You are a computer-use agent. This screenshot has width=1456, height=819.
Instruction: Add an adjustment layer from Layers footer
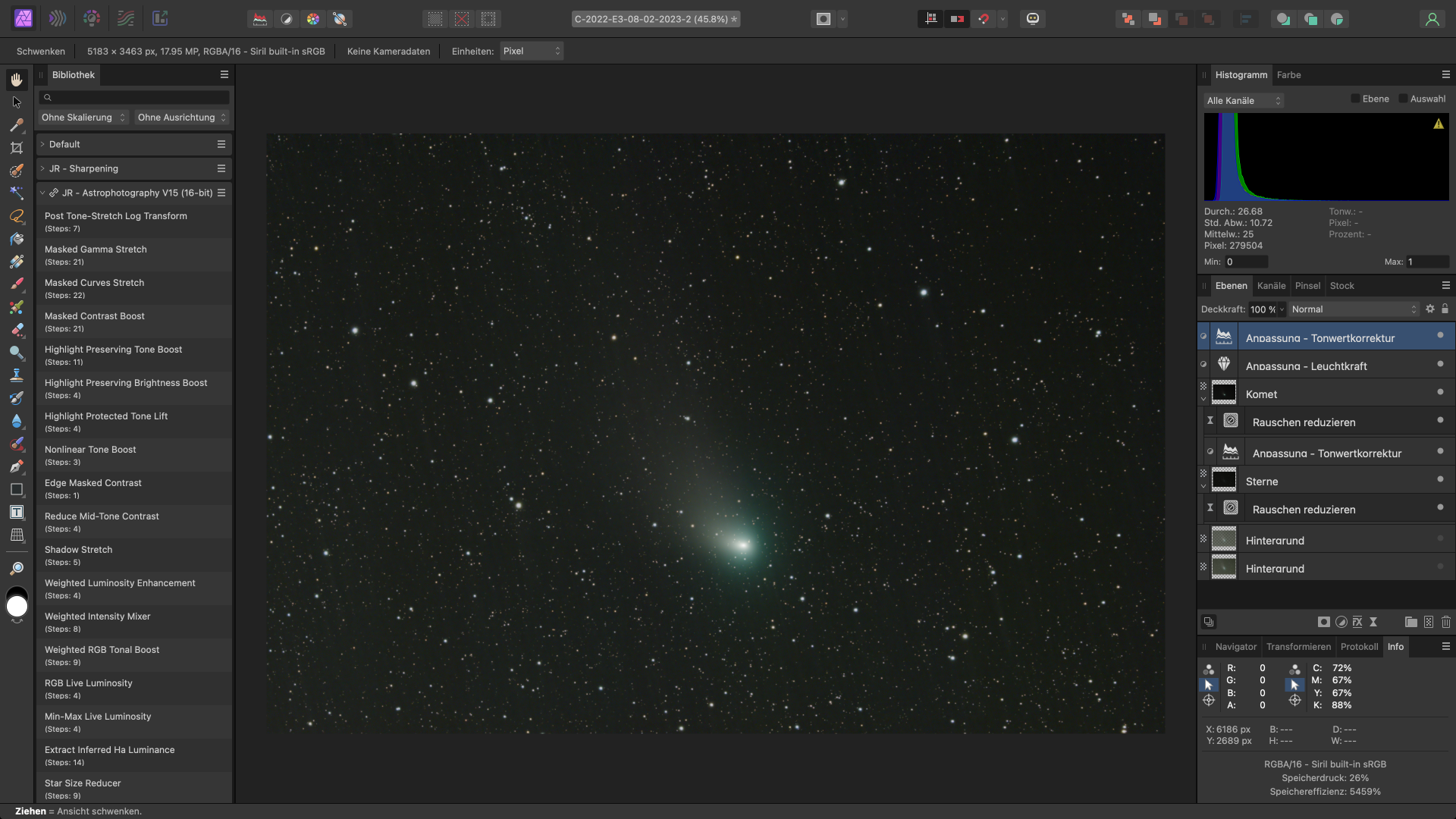[1341, 622]
